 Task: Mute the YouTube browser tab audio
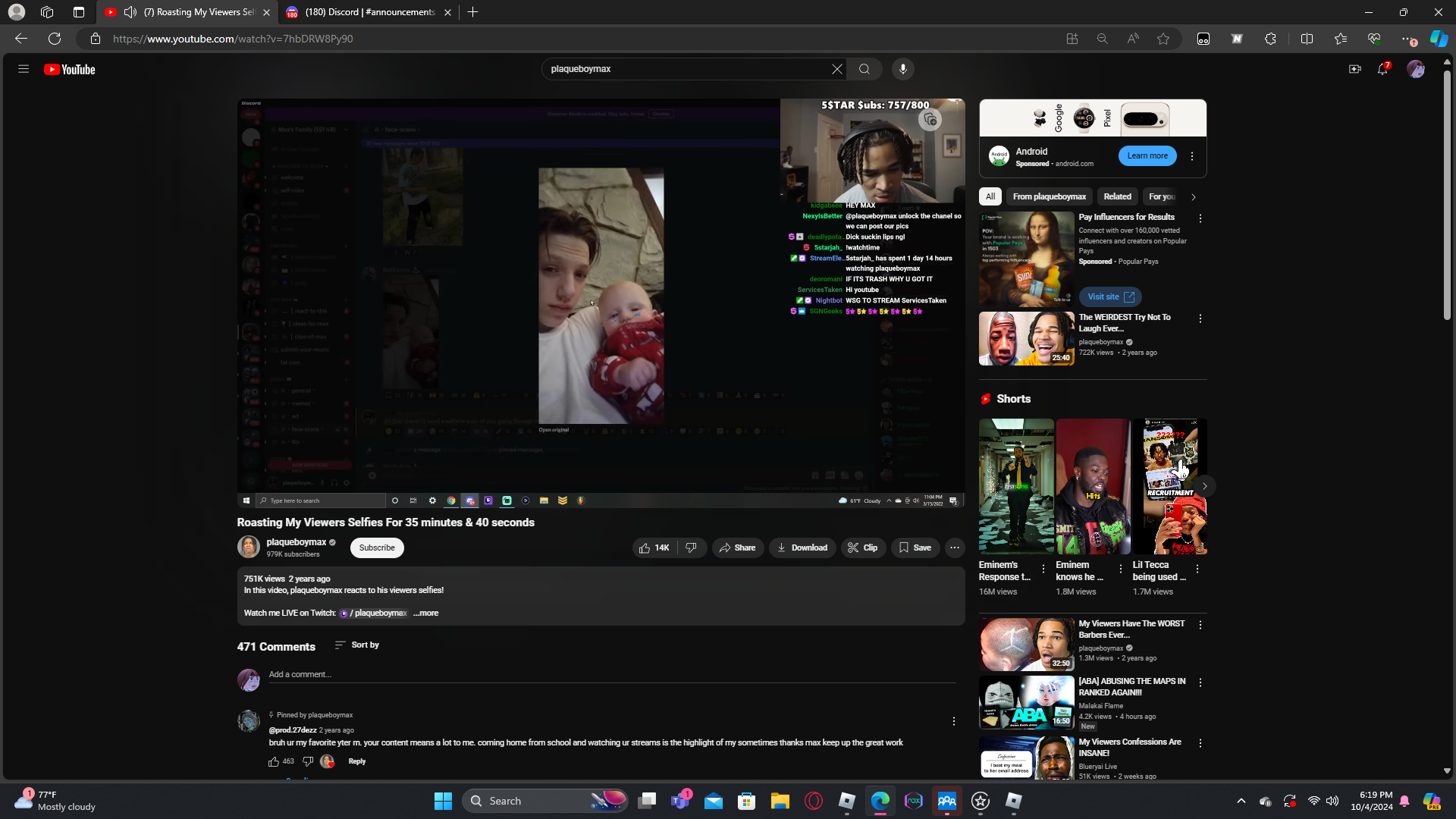click(x=130, y=12)
